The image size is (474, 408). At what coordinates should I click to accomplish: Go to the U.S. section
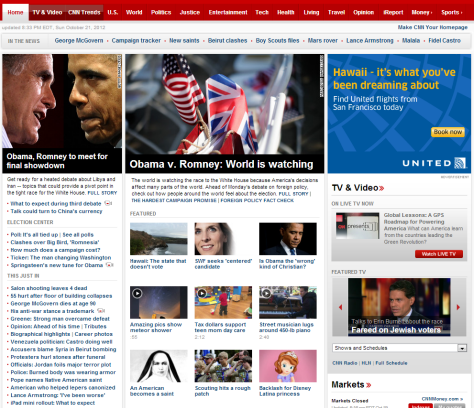click(113, 12)
